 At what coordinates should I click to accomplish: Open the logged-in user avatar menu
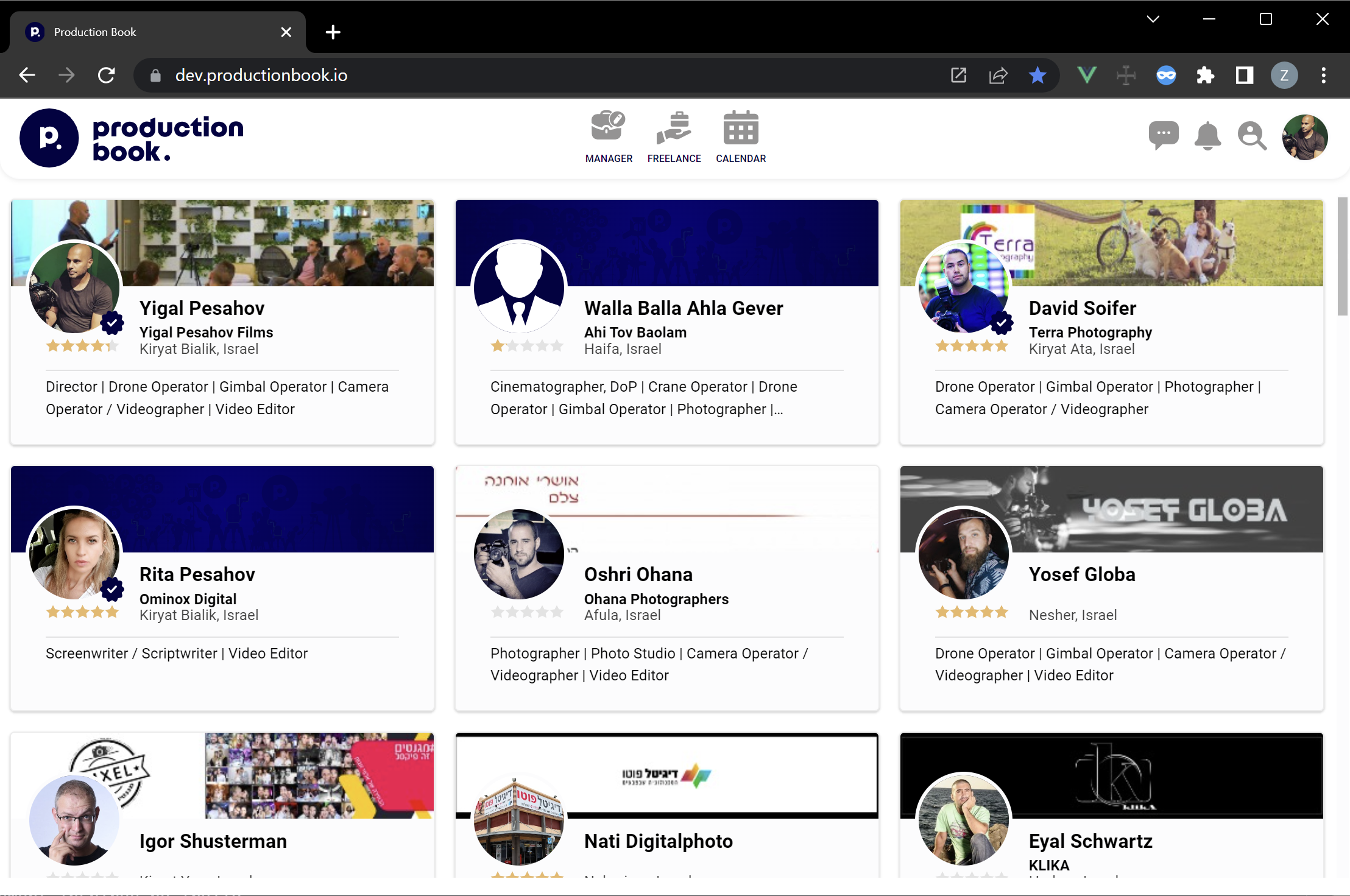click(1304, 137)
